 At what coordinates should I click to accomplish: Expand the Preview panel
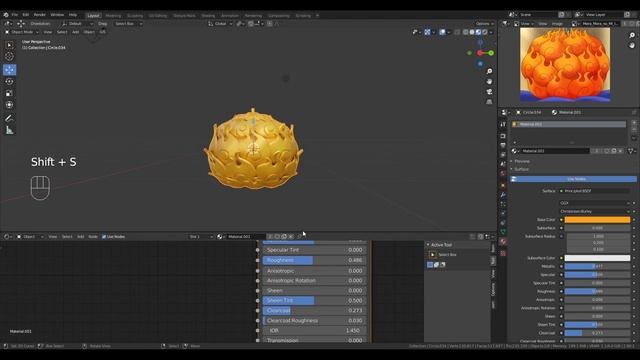tap(521, 161)
